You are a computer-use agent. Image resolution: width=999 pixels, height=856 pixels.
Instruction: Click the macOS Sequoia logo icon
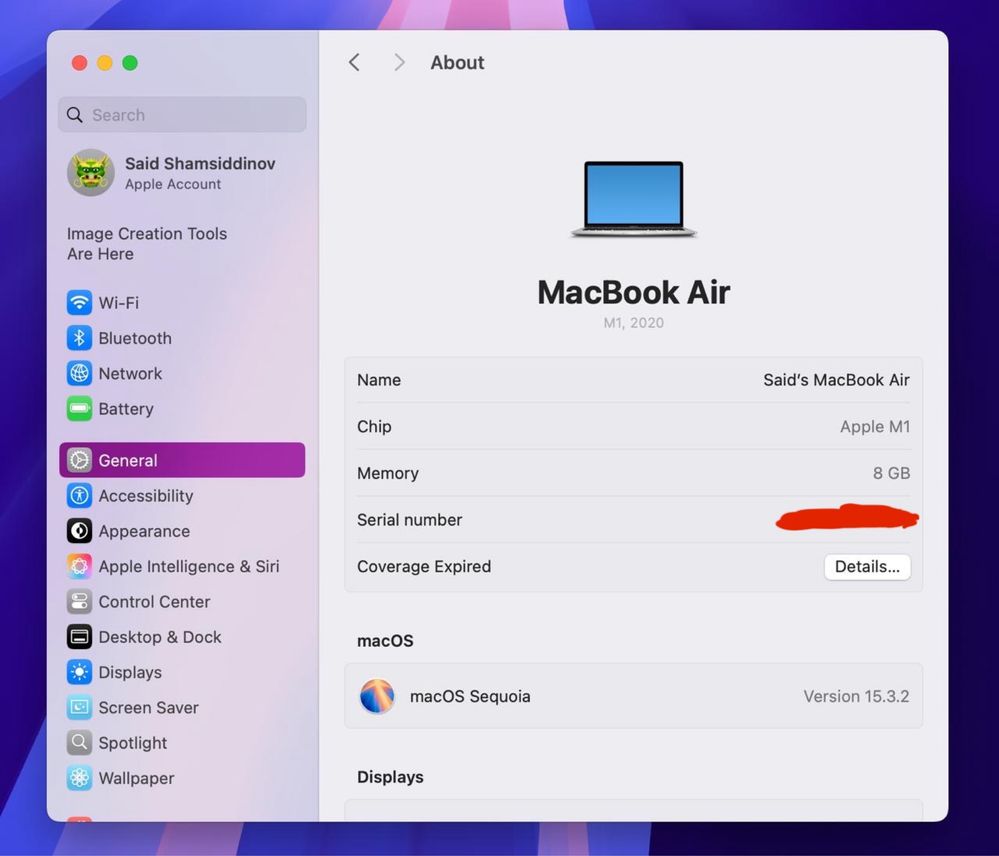(377, 696)
